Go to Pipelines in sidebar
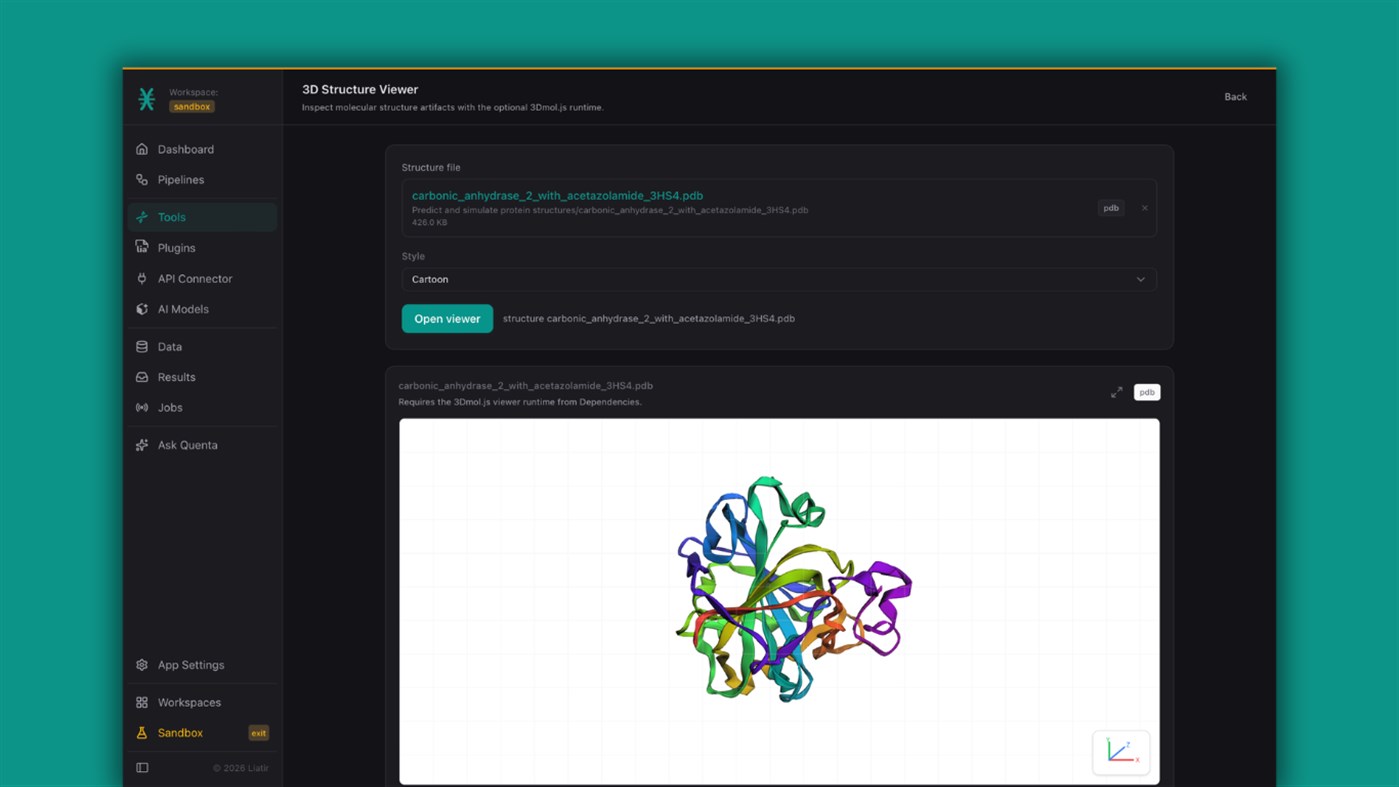 (x=202, y=180)
